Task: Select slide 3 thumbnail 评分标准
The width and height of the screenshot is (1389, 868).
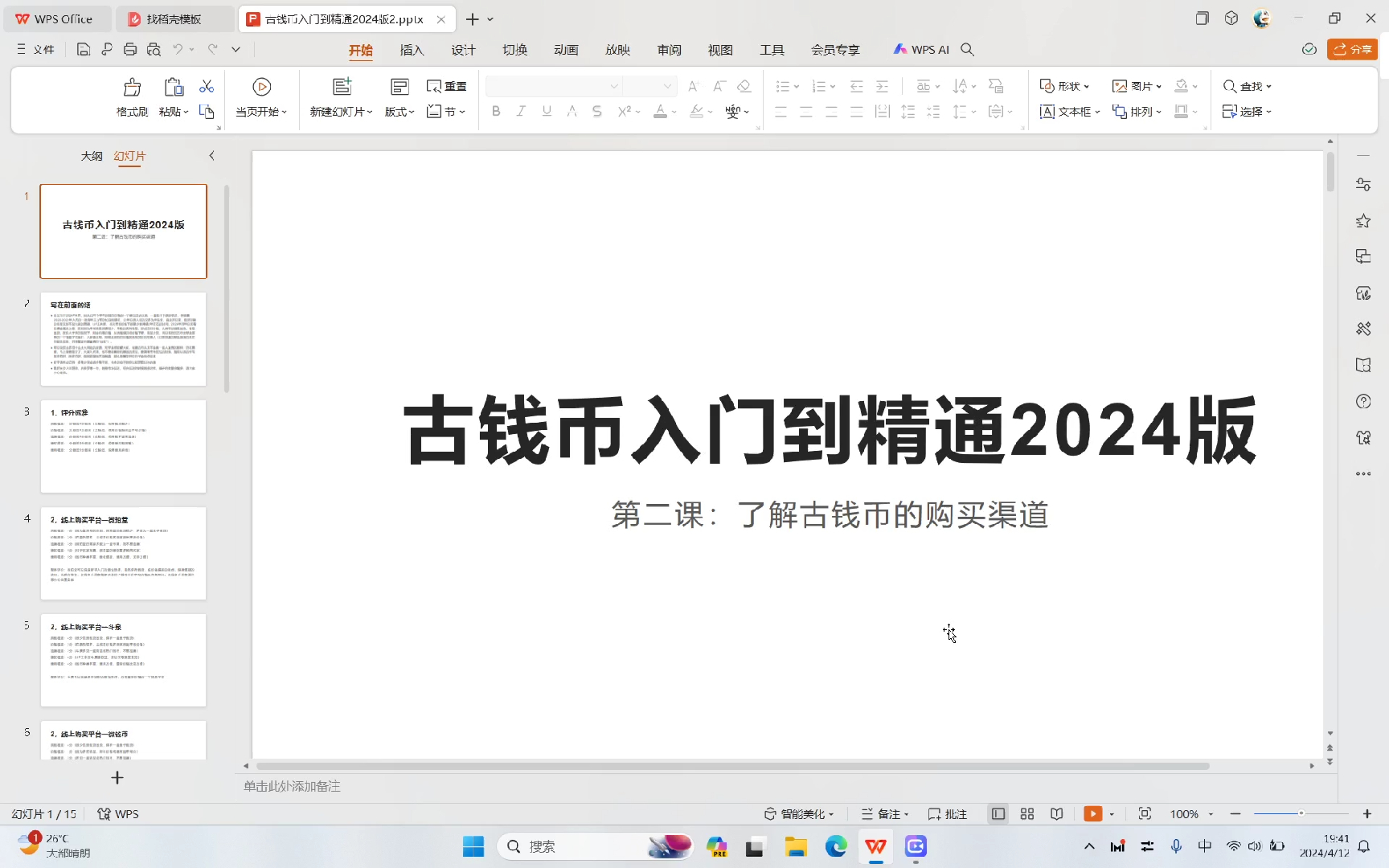Action: (x=124, y=446)
